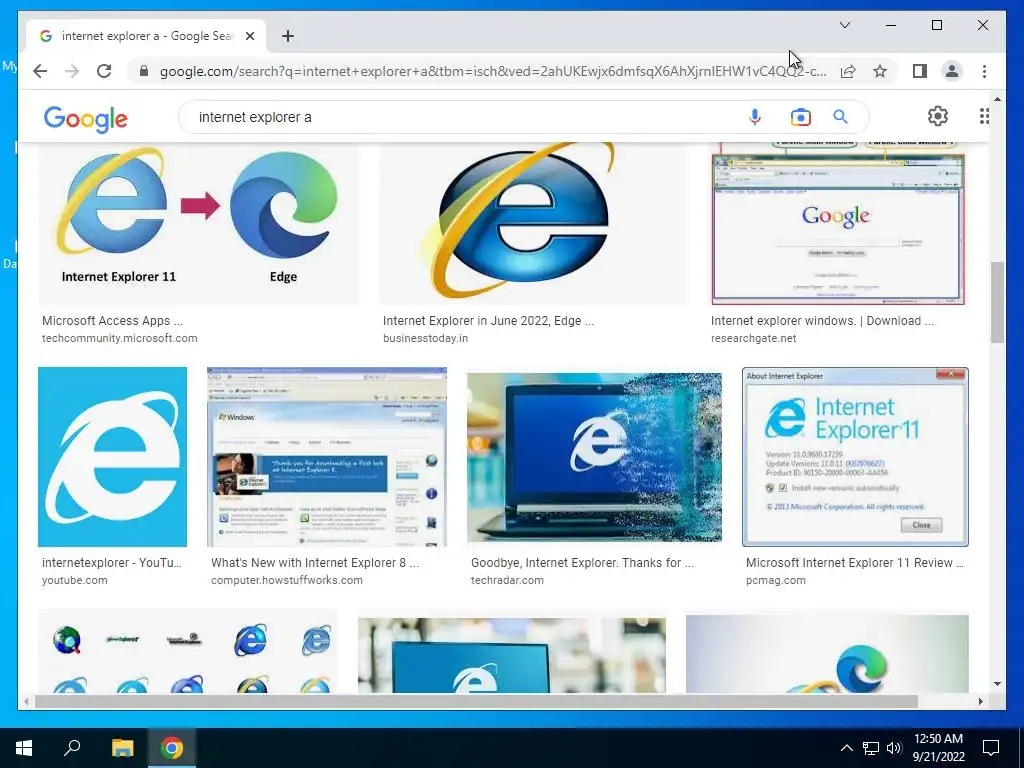Image resolution: width=1024 pixels, height=768 pixels.
Task: Reload the current page
Action: (104, 71)
